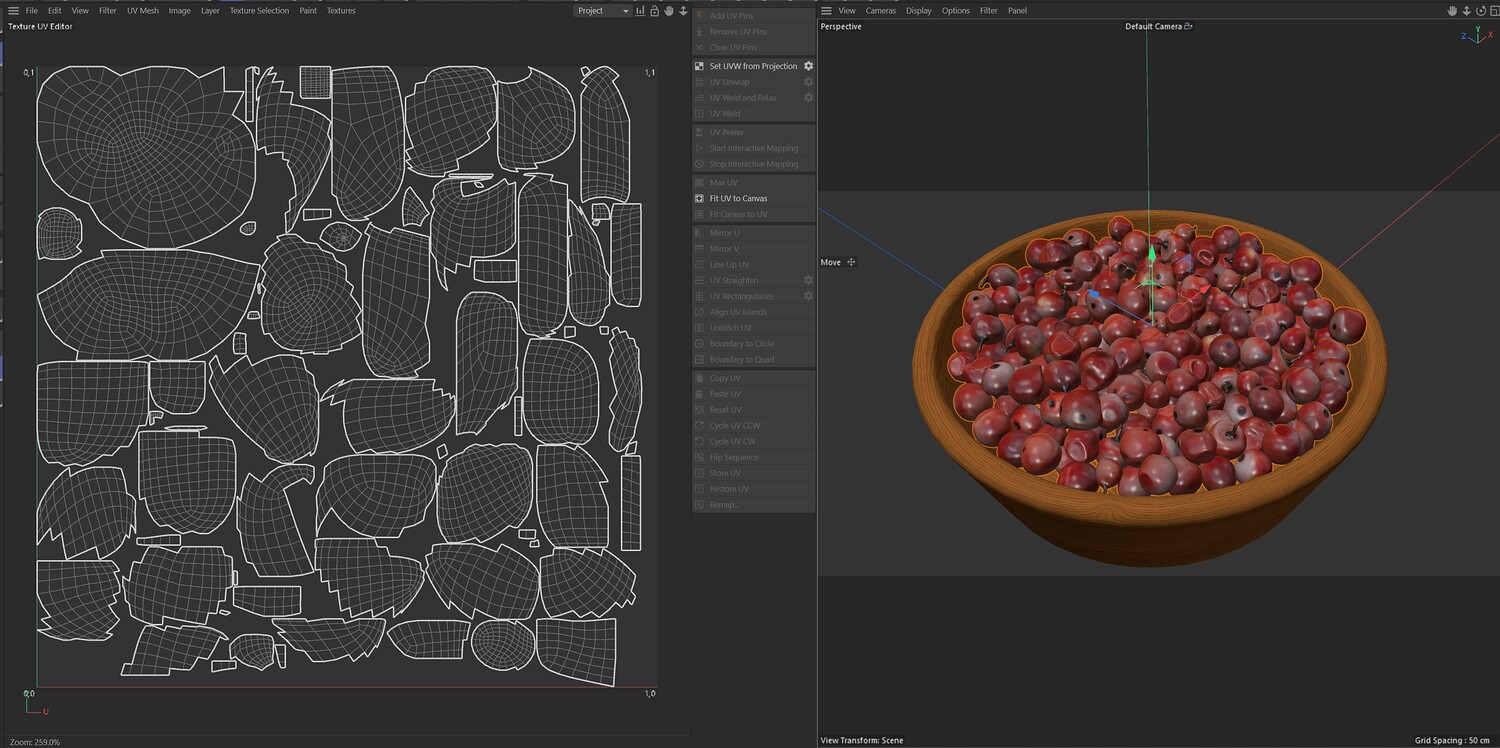Click the camera icon next to Default Camera

(x=1188, y=27)
